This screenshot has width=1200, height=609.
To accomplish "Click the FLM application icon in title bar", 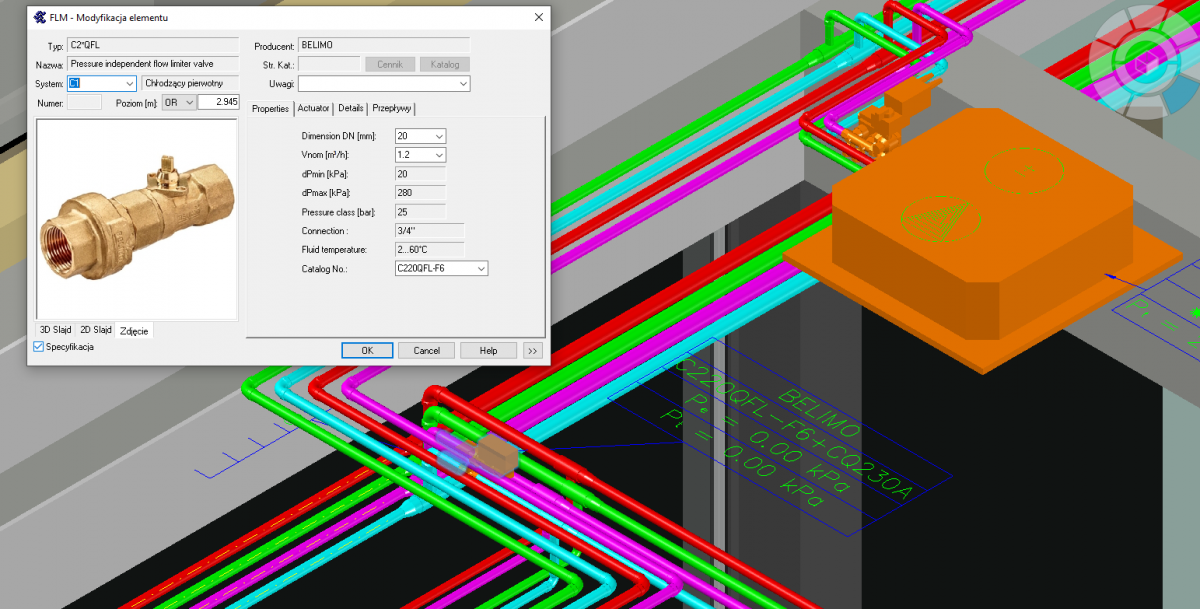I will [x=39, y=17].
